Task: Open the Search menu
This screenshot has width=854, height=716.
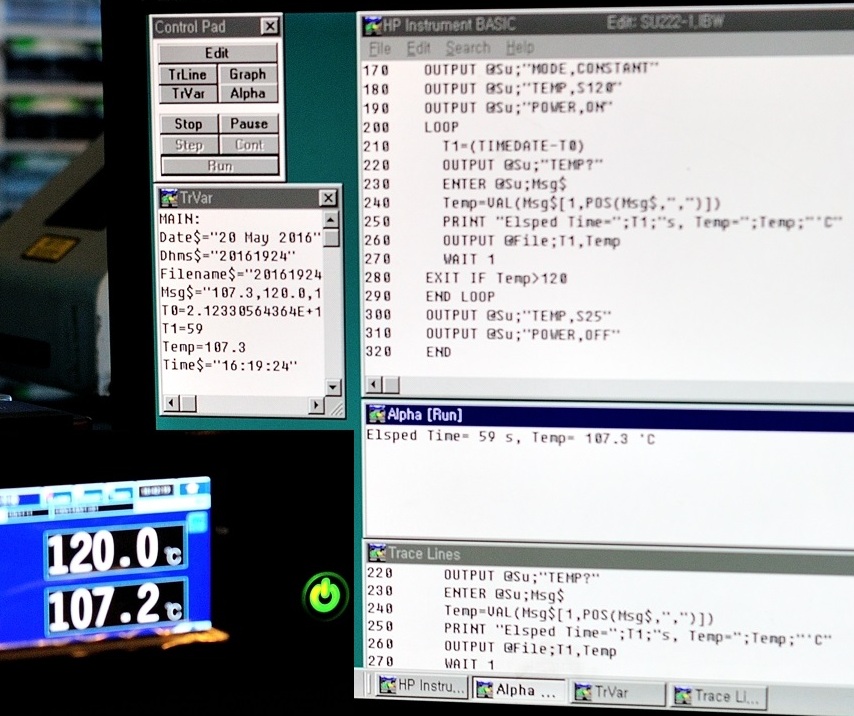Action: tap(468, 48)
